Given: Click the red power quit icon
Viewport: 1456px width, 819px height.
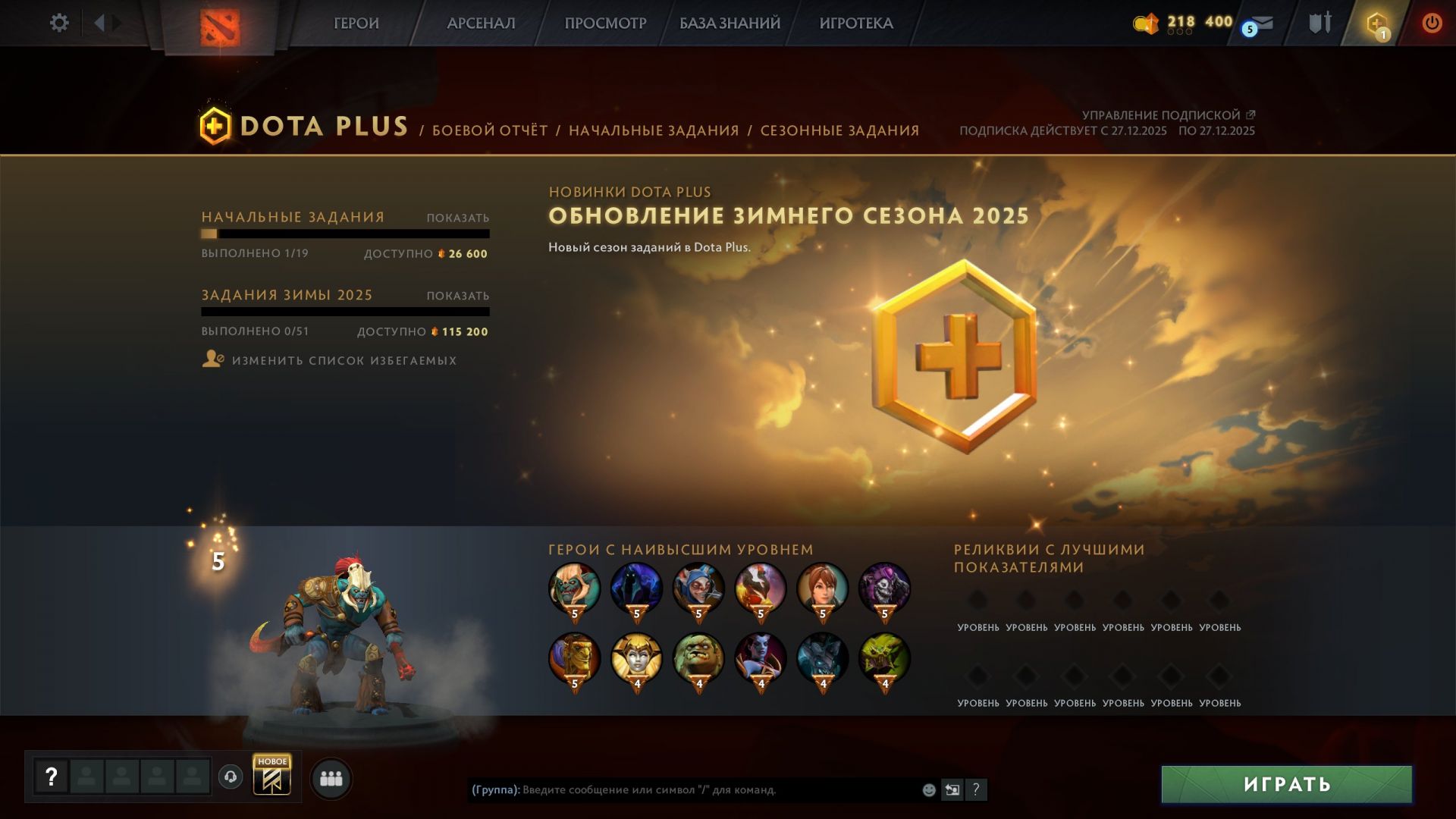Looking at the screenshot, I should 1432,23.
